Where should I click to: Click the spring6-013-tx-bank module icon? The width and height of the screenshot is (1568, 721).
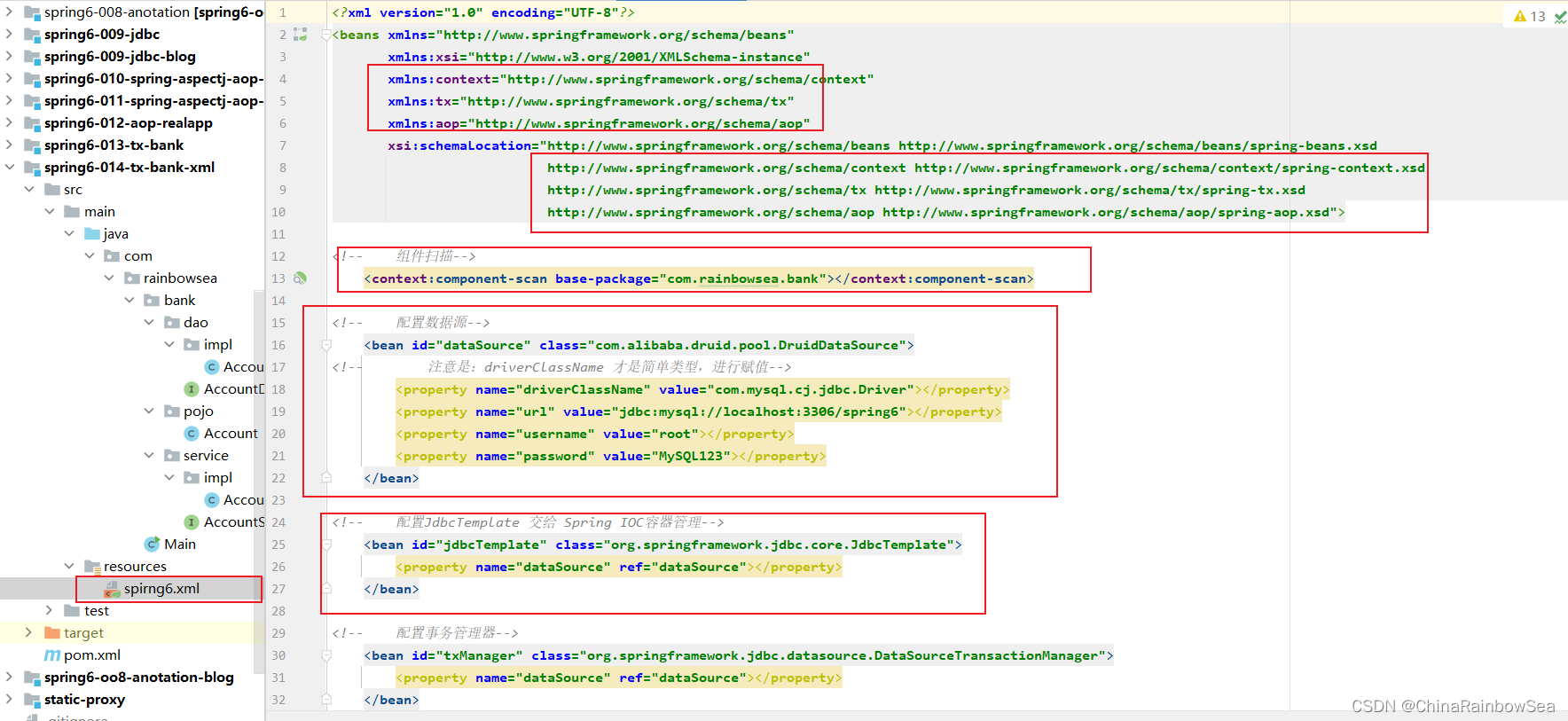[33, 145]
